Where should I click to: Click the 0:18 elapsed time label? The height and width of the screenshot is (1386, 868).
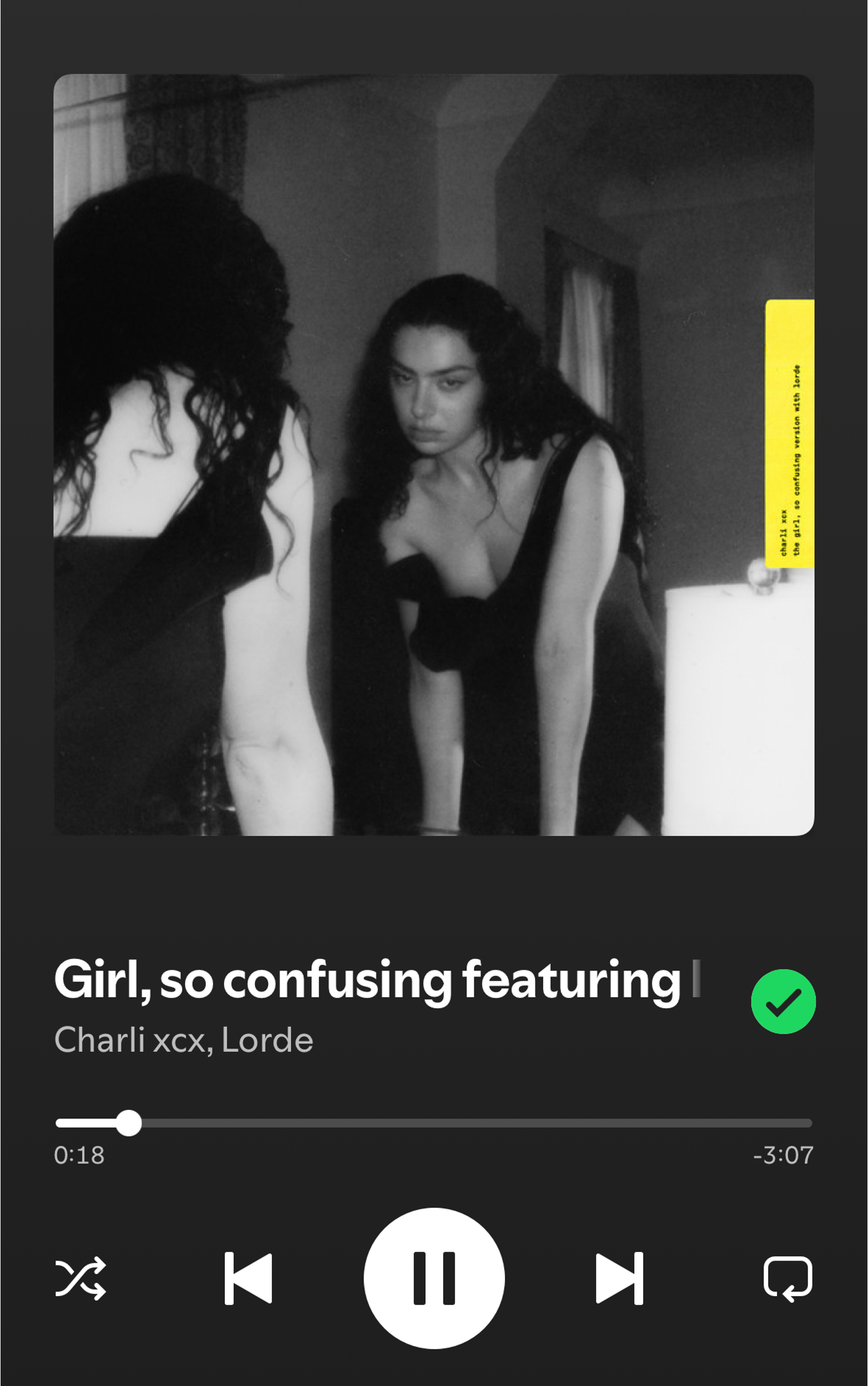[79, 1155]
